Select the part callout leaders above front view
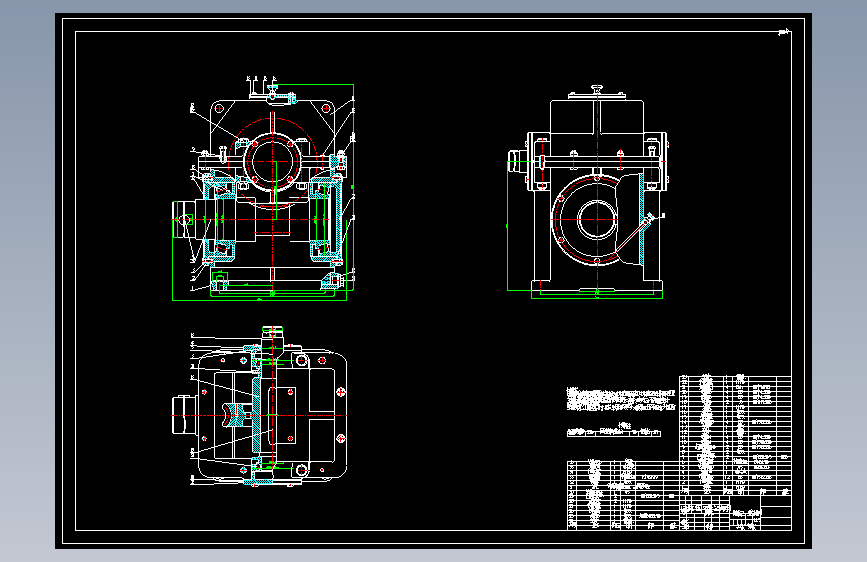The height and width of the screenshot is (562, 867). pyautogui.click(x=261, y=86)
